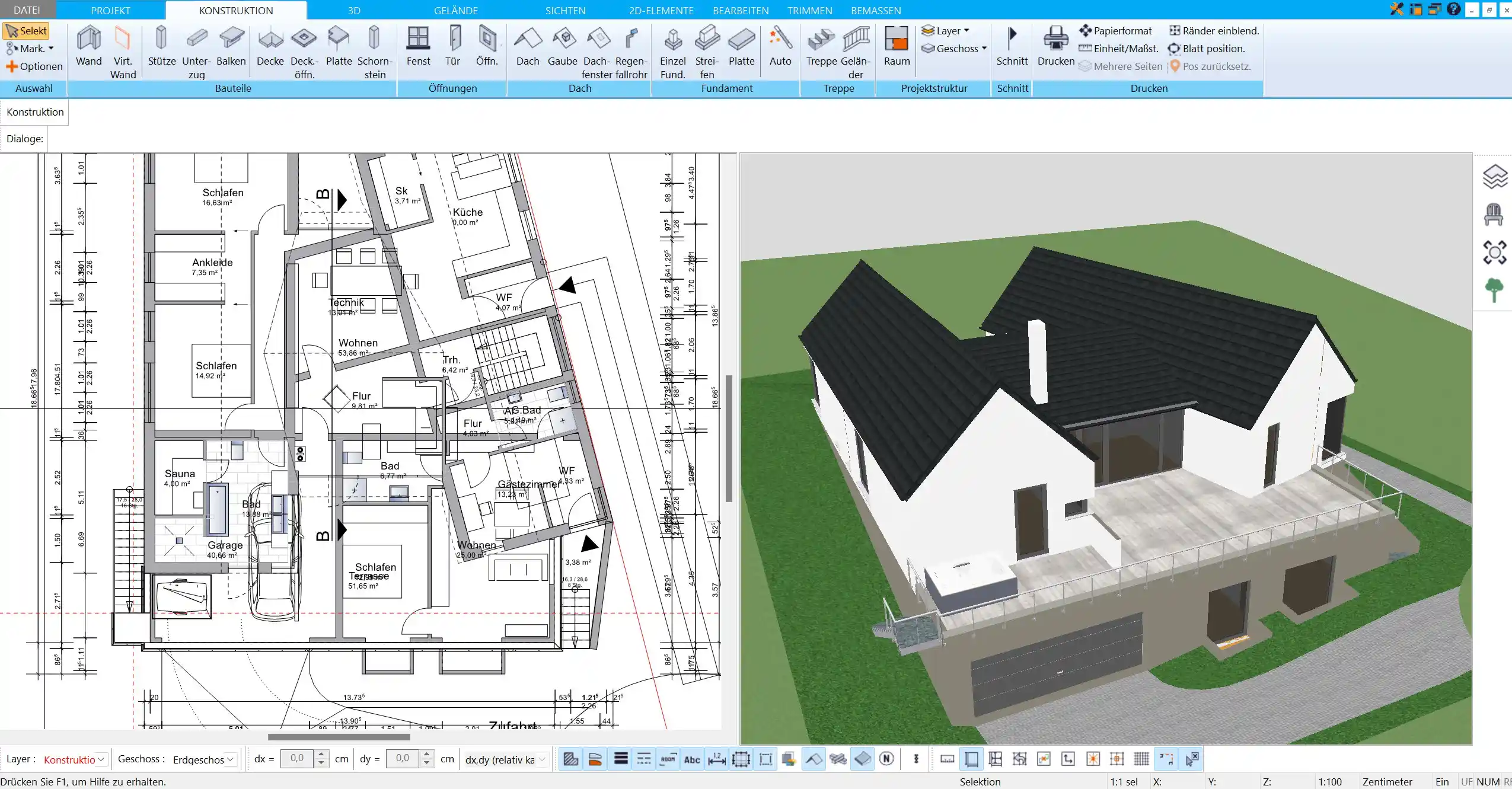
Task: Pick the Dachfenster skylight tool
Action: [x=596, y=52]
